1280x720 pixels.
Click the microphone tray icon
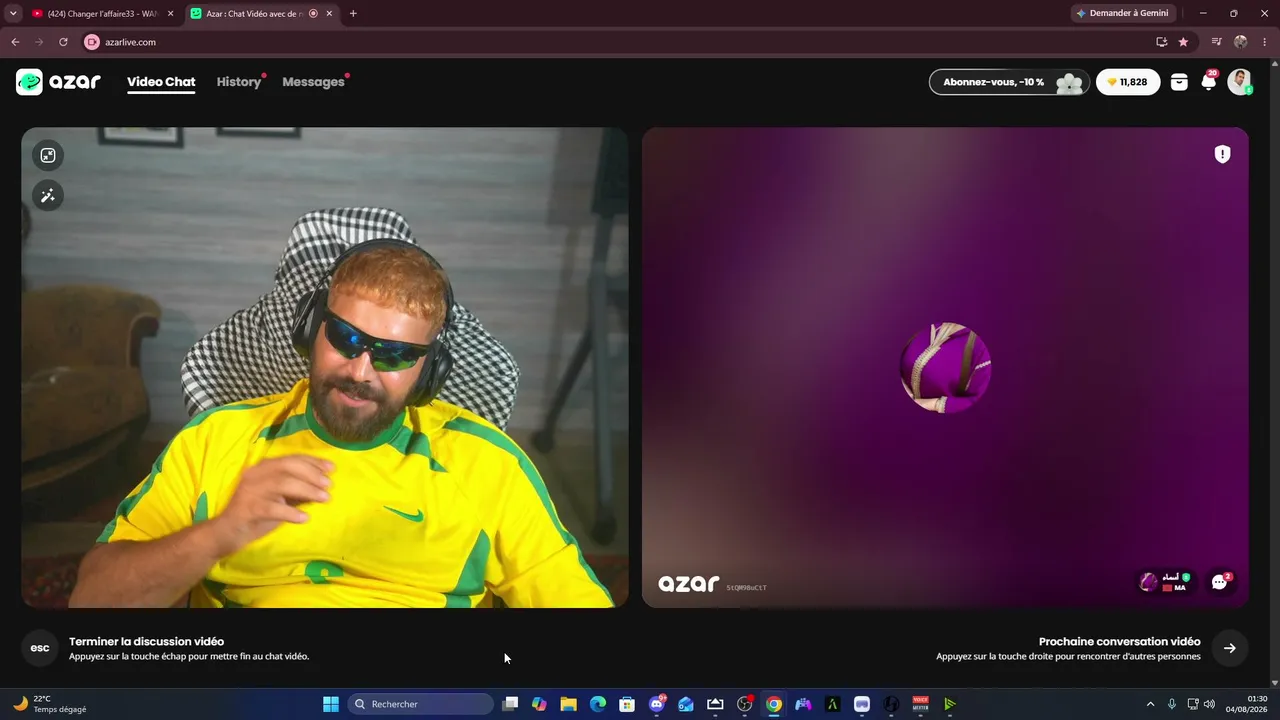[x=1172, y=704]
